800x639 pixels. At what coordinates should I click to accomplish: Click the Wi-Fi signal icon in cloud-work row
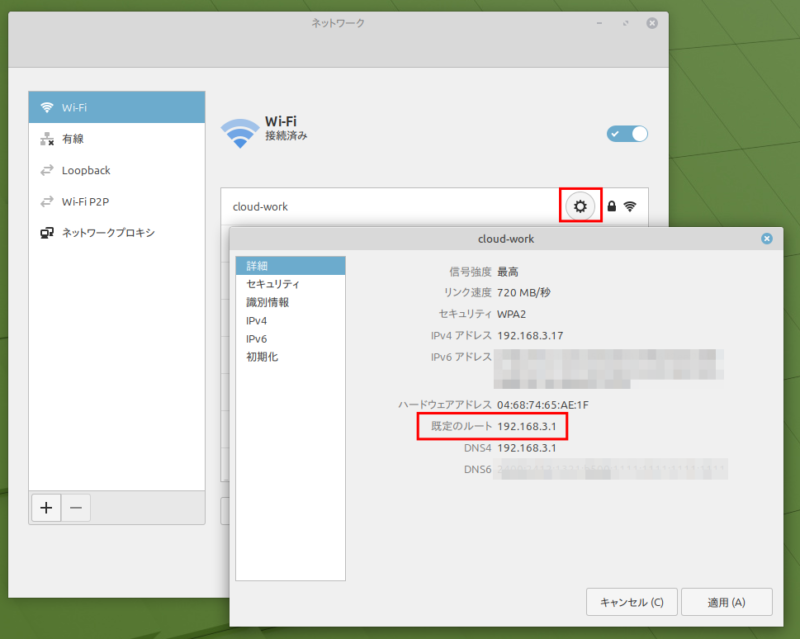click(x=630, y=206)
